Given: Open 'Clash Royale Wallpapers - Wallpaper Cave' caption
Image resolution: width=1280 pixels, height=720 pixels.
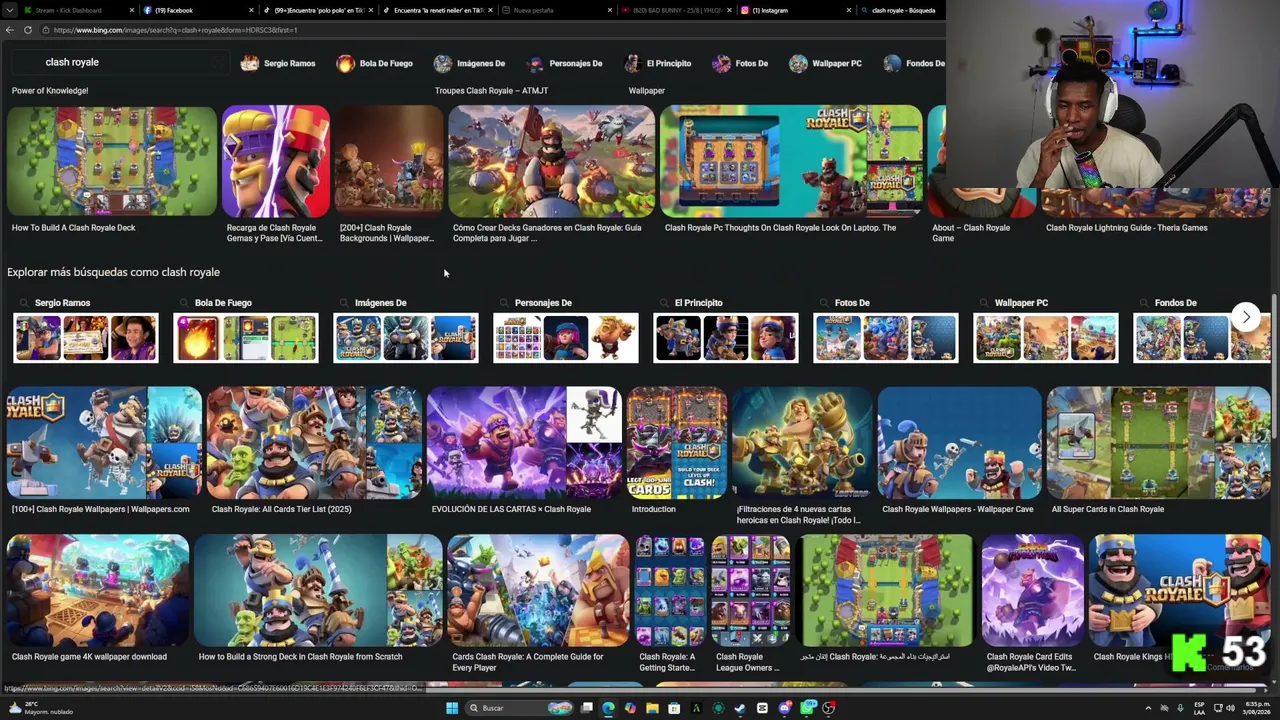Looking at the screenshot, I should (x=958, y=509).
